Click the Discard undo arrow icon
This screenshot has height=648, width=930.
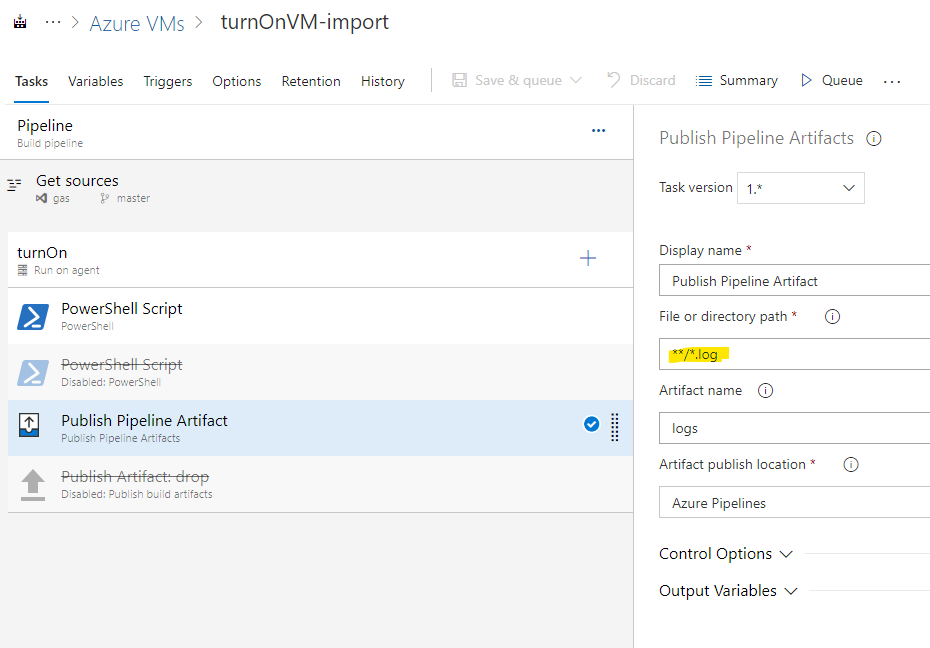614,79
